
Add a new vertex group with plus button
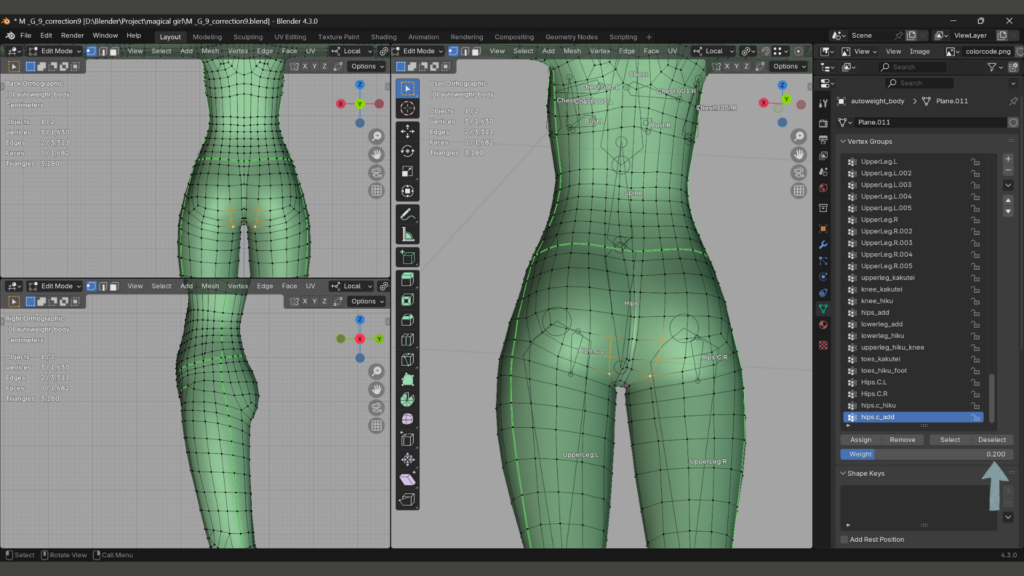pos(1007,160)
